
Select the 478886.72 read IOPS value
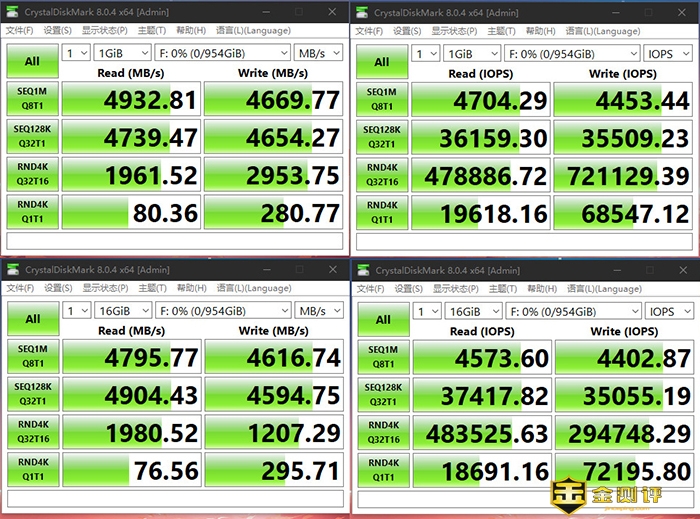(481, 175)
